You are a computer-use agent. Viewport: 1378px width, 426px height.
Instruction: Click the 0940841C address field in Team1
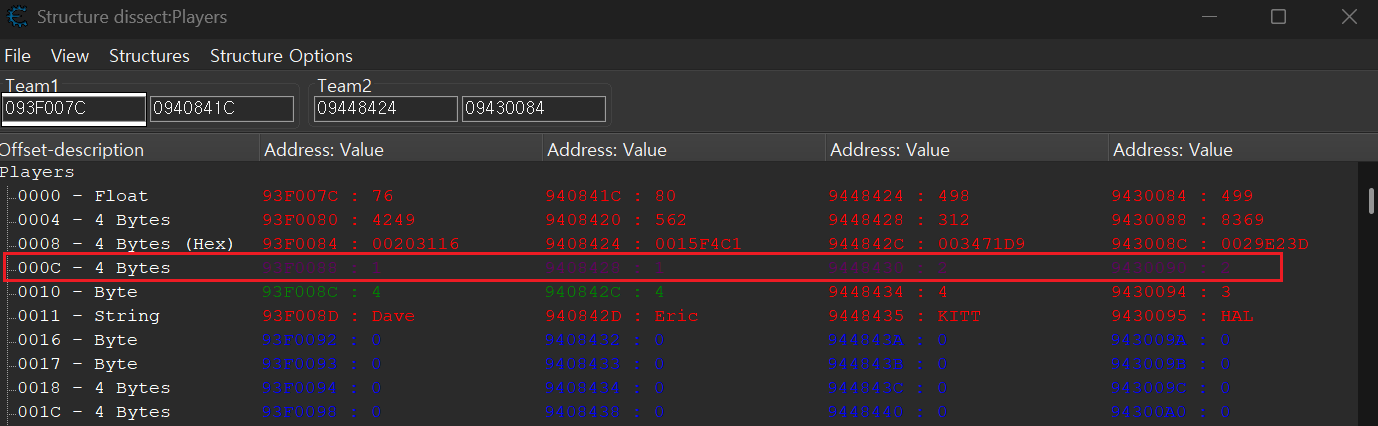point(221,108)
